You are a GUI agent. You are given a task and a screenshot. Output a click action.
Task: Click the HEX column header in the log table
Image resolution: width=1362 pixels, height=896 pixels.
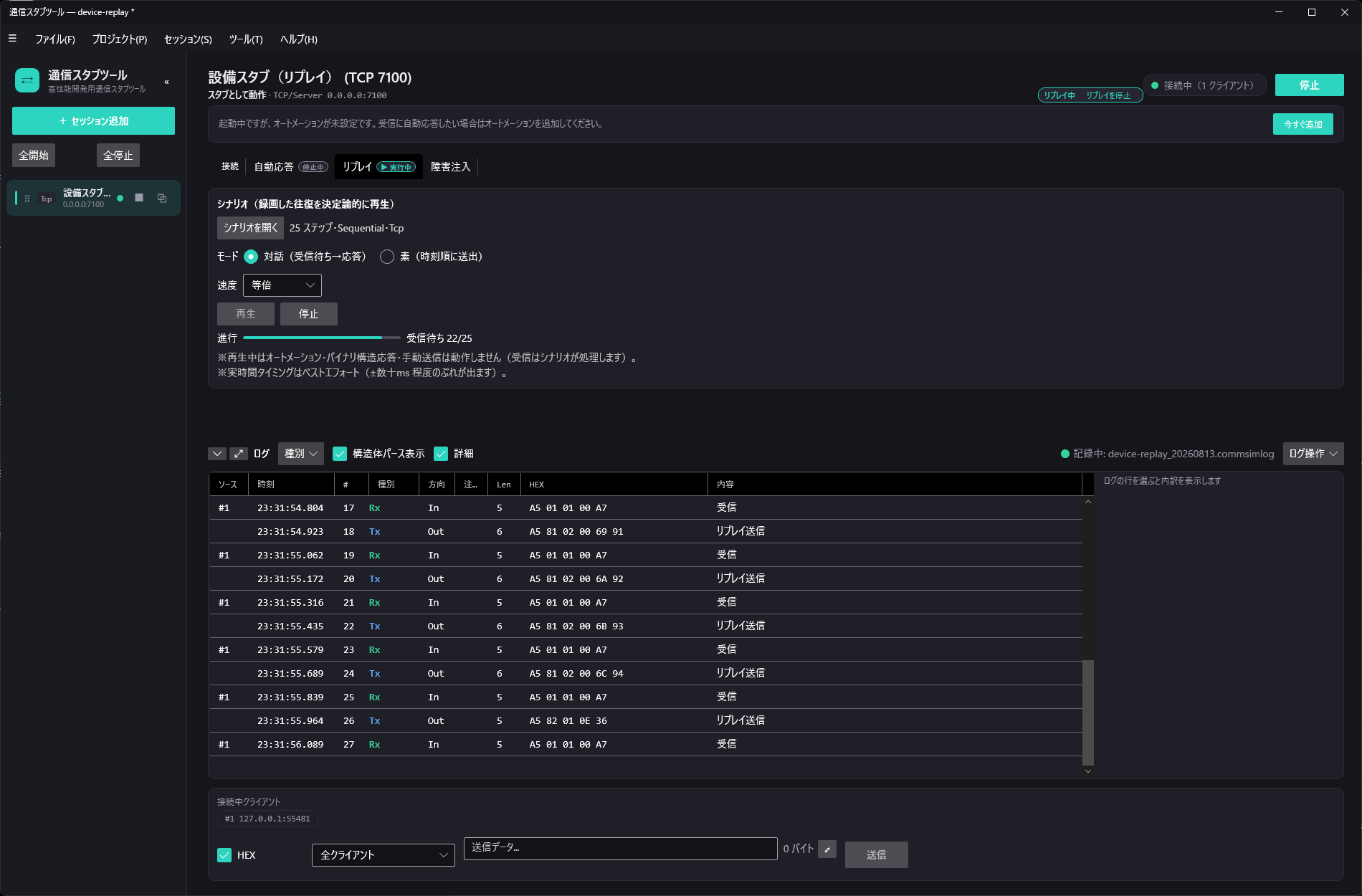(614, 485)
